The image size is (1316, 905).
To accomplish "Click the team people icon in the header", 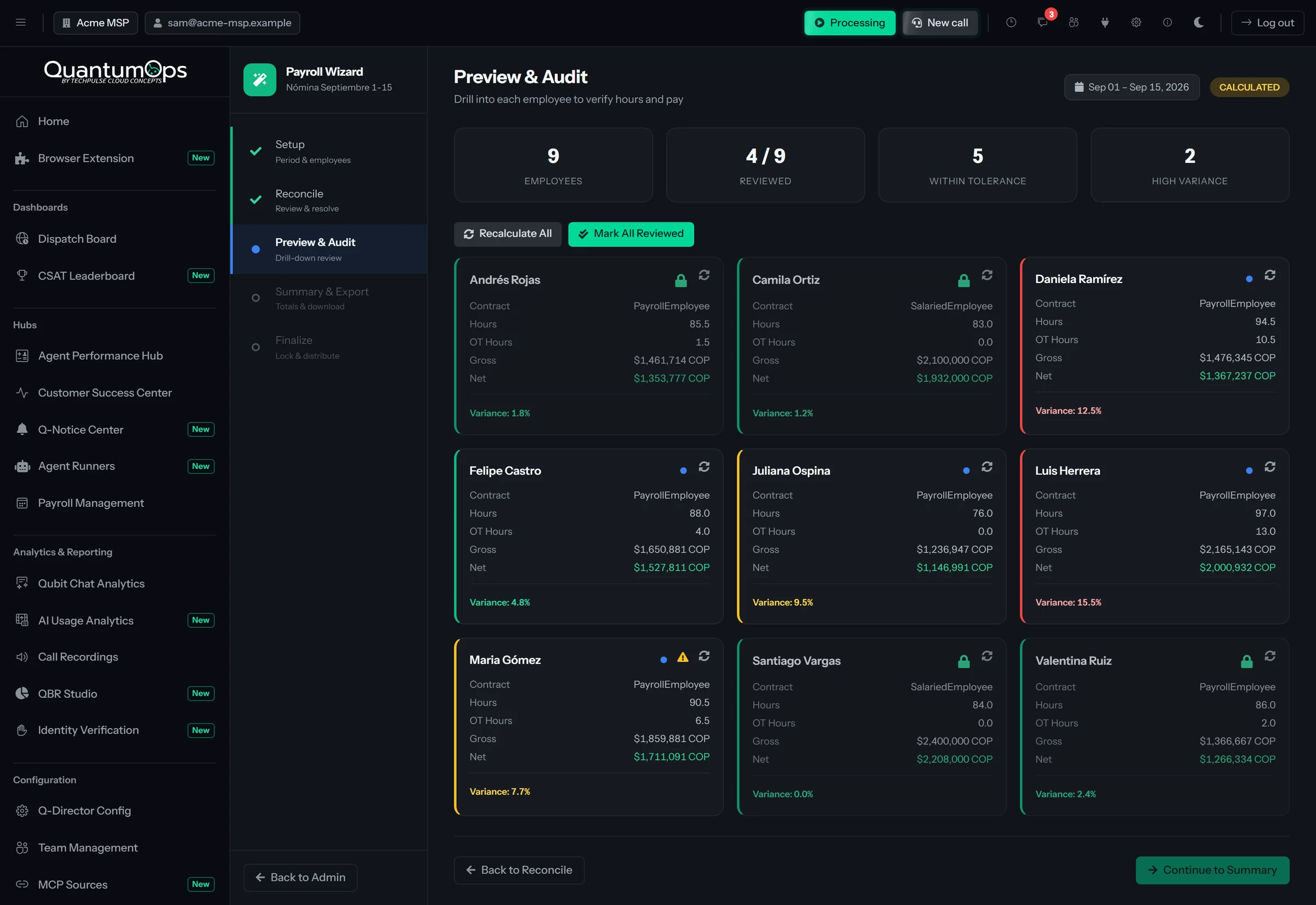I will [x=1074, y=22].
